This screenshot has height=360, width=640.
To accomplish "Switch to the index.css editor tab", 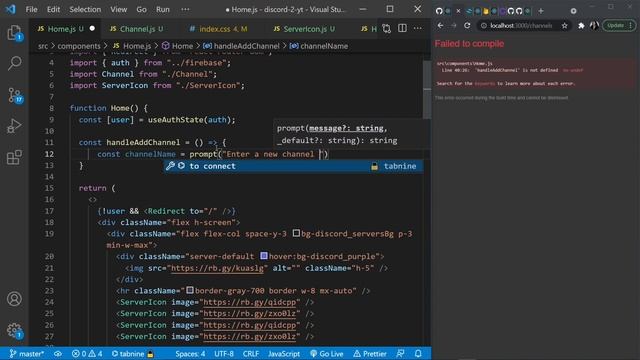I will click(218, 29).
